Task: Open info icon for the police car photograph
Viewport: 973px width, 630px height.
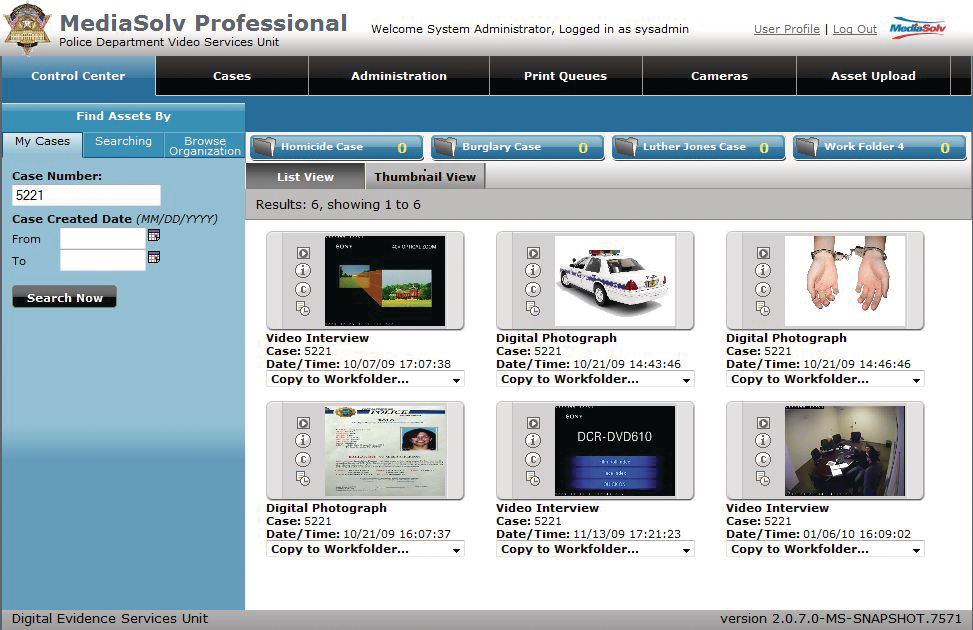Action: (533, 271)
